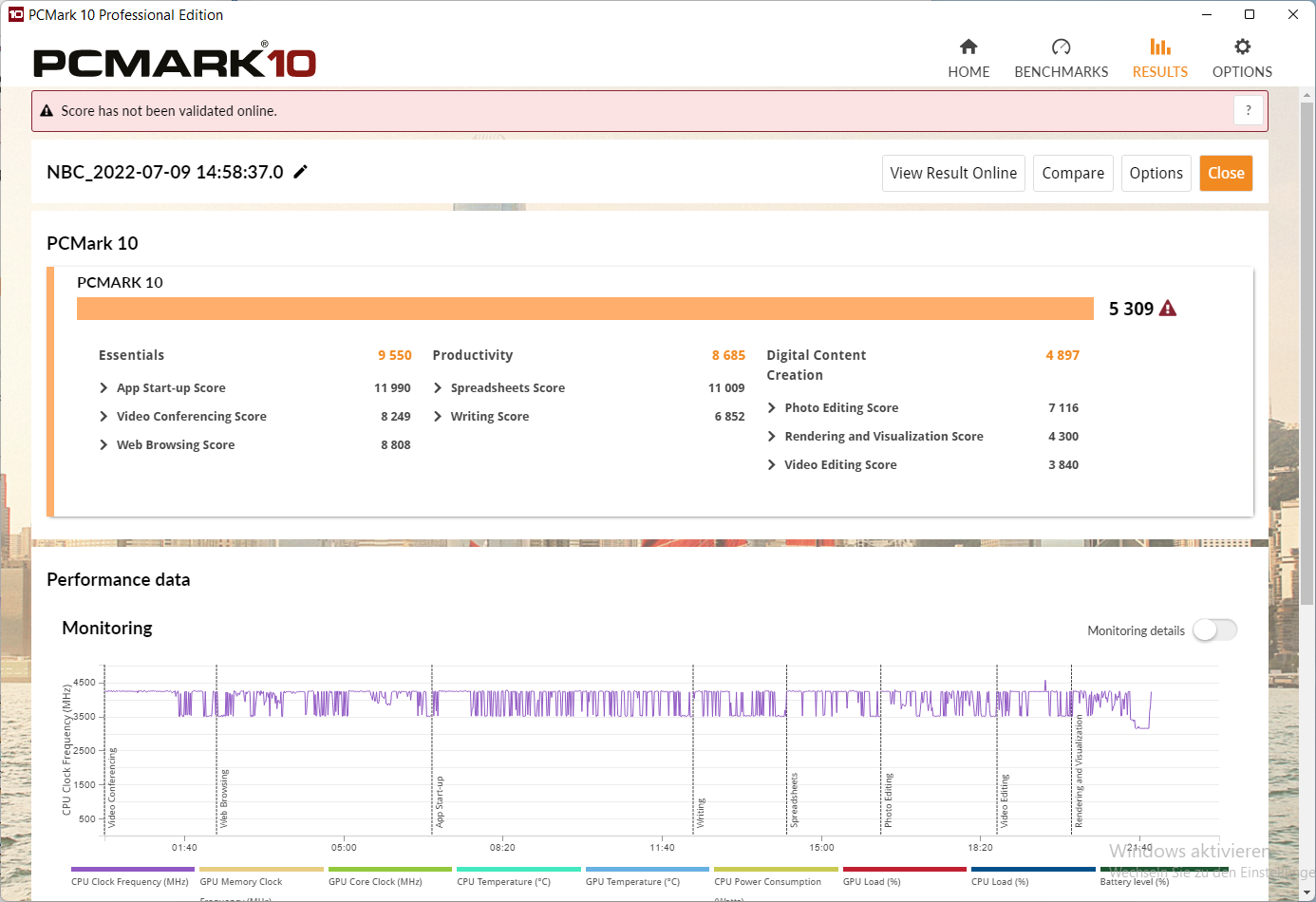Click the Essentials heading
1316x902 pixels.
tap(131, 355)
